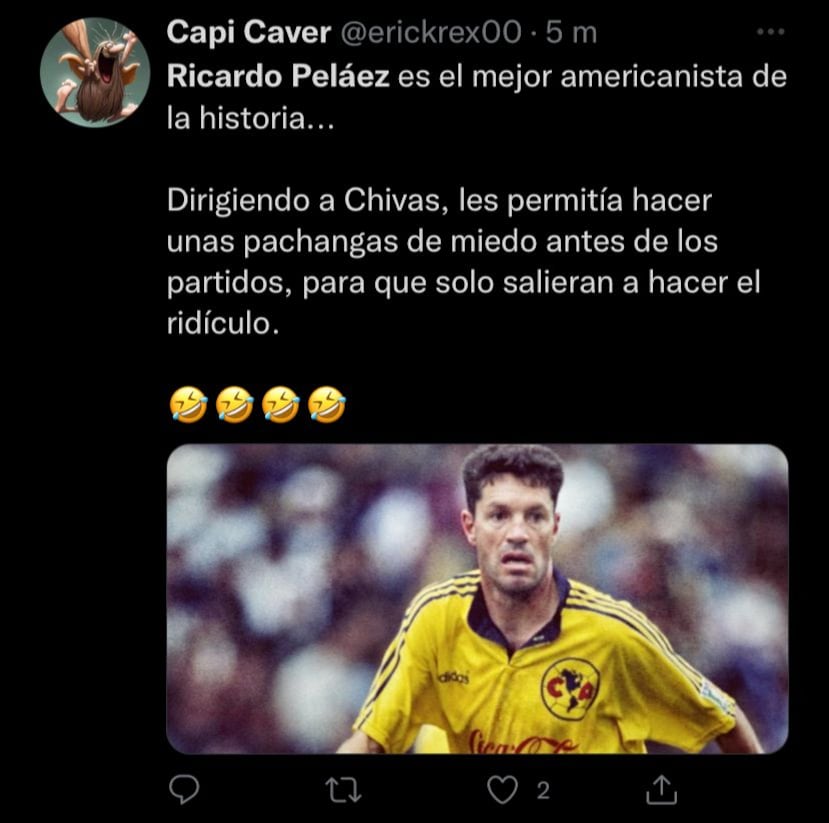Tap the share upload arrow icon

point(661,790)
